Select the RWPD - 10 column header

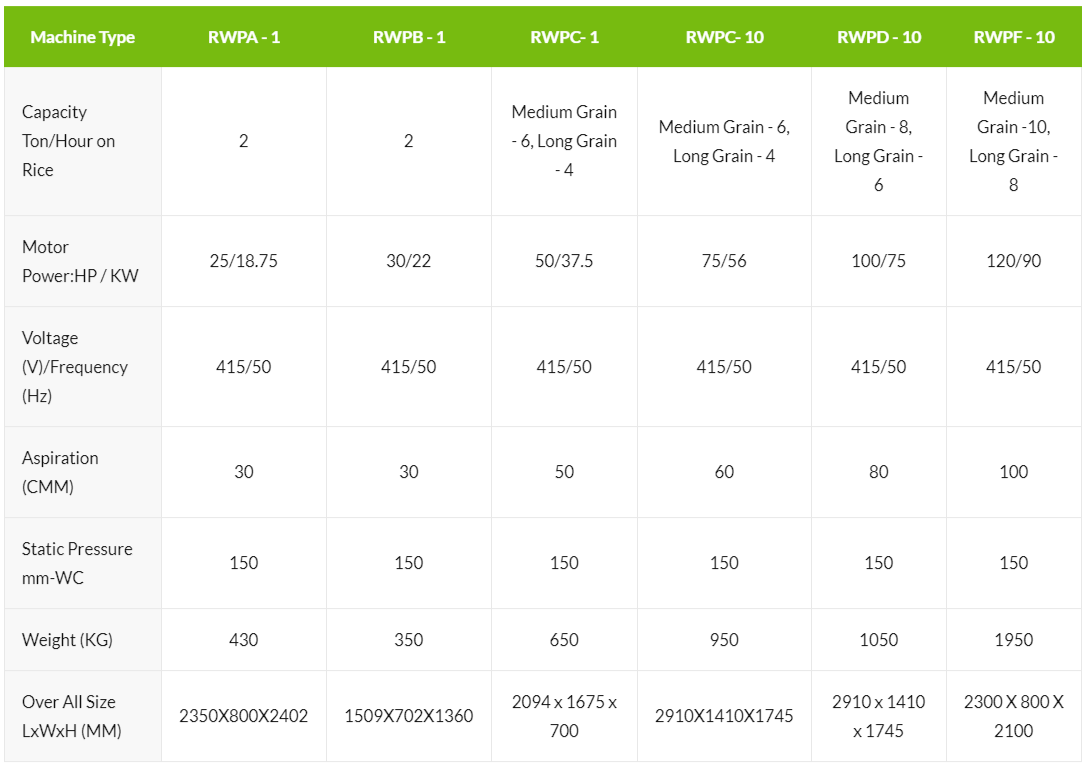pos(878,37)
